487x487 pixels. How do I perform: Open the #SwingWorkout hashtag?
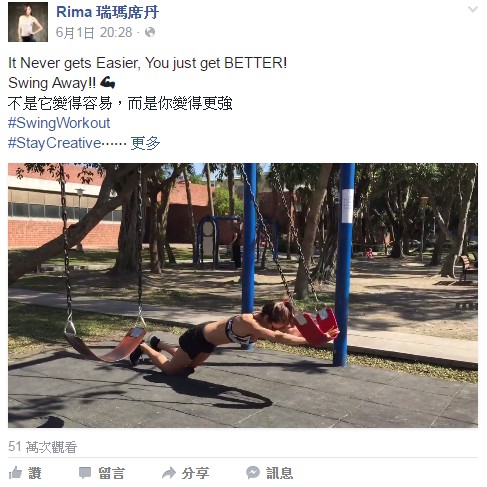pos(59,123)
